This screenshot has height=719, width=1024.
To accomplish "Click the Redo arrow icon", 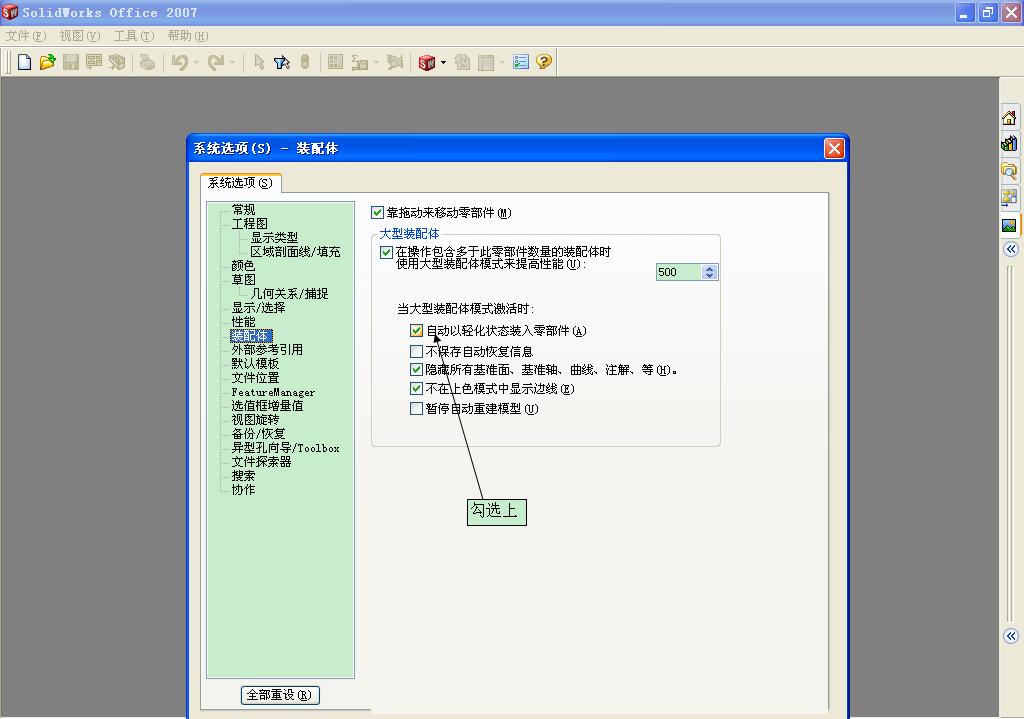I will point(216,62).
